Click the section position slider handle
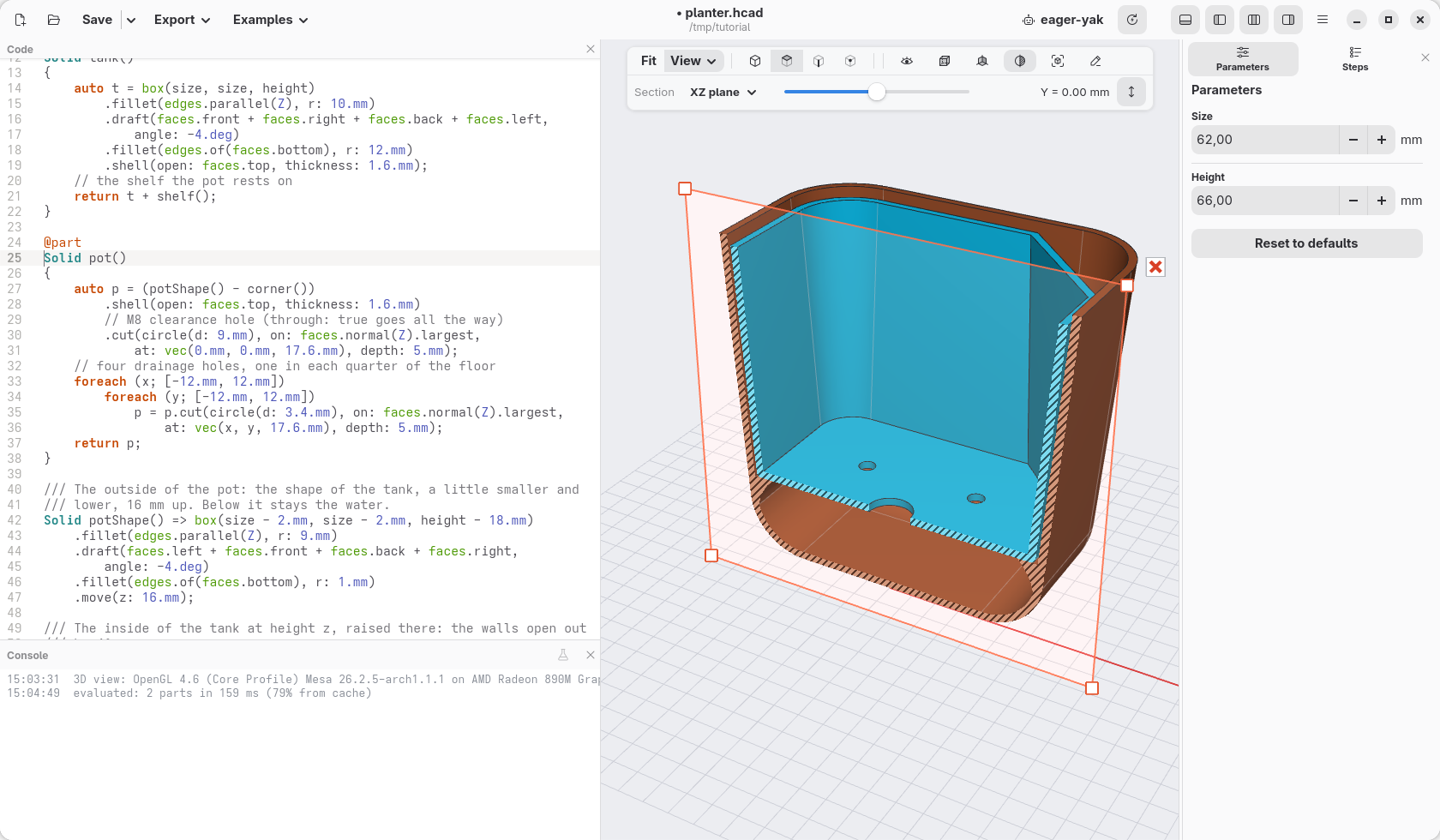Screen dimensions: 1440x840 coord(877,92)
